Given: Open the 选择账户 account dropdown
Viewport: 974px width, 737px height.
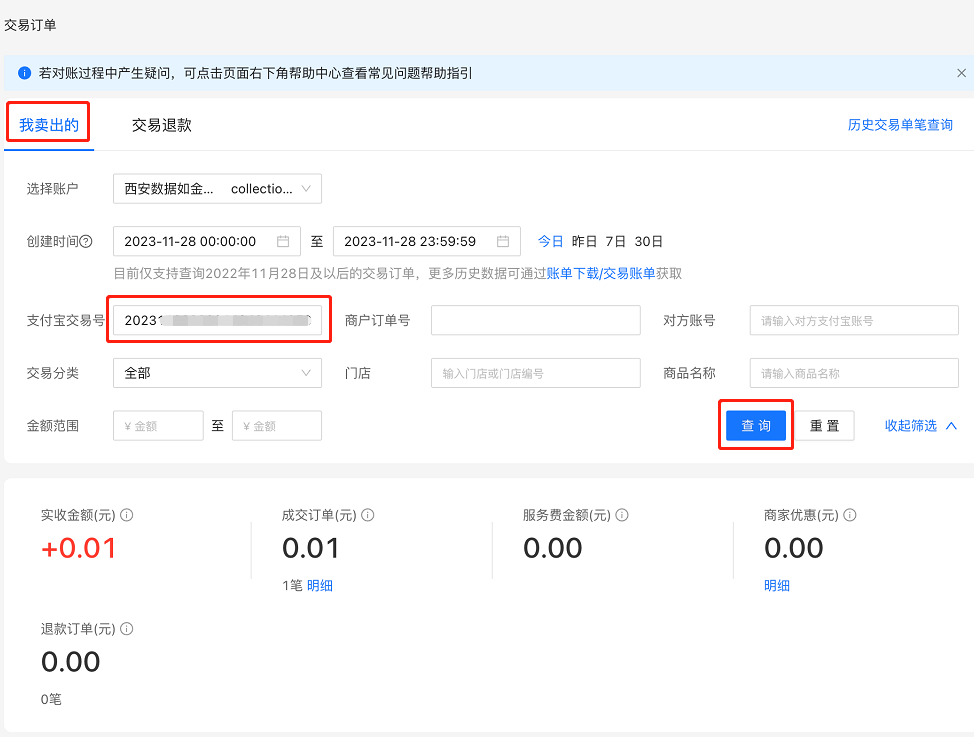Looking at the screenshot, I should coord(217,189).
